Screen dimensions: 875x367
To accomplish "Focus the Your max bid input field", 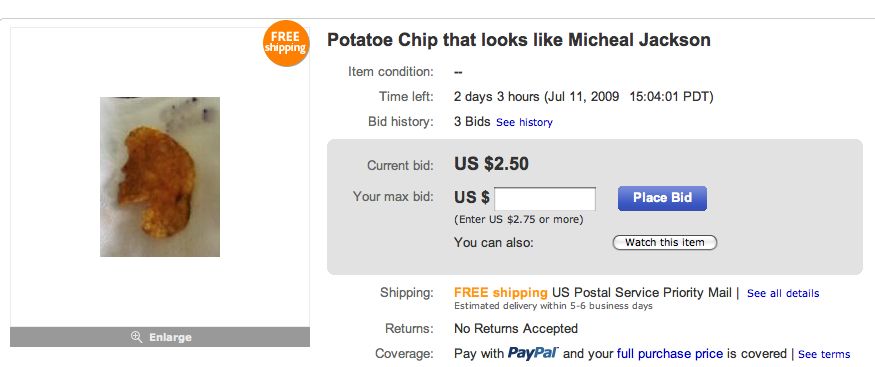I will coord(545,198).
